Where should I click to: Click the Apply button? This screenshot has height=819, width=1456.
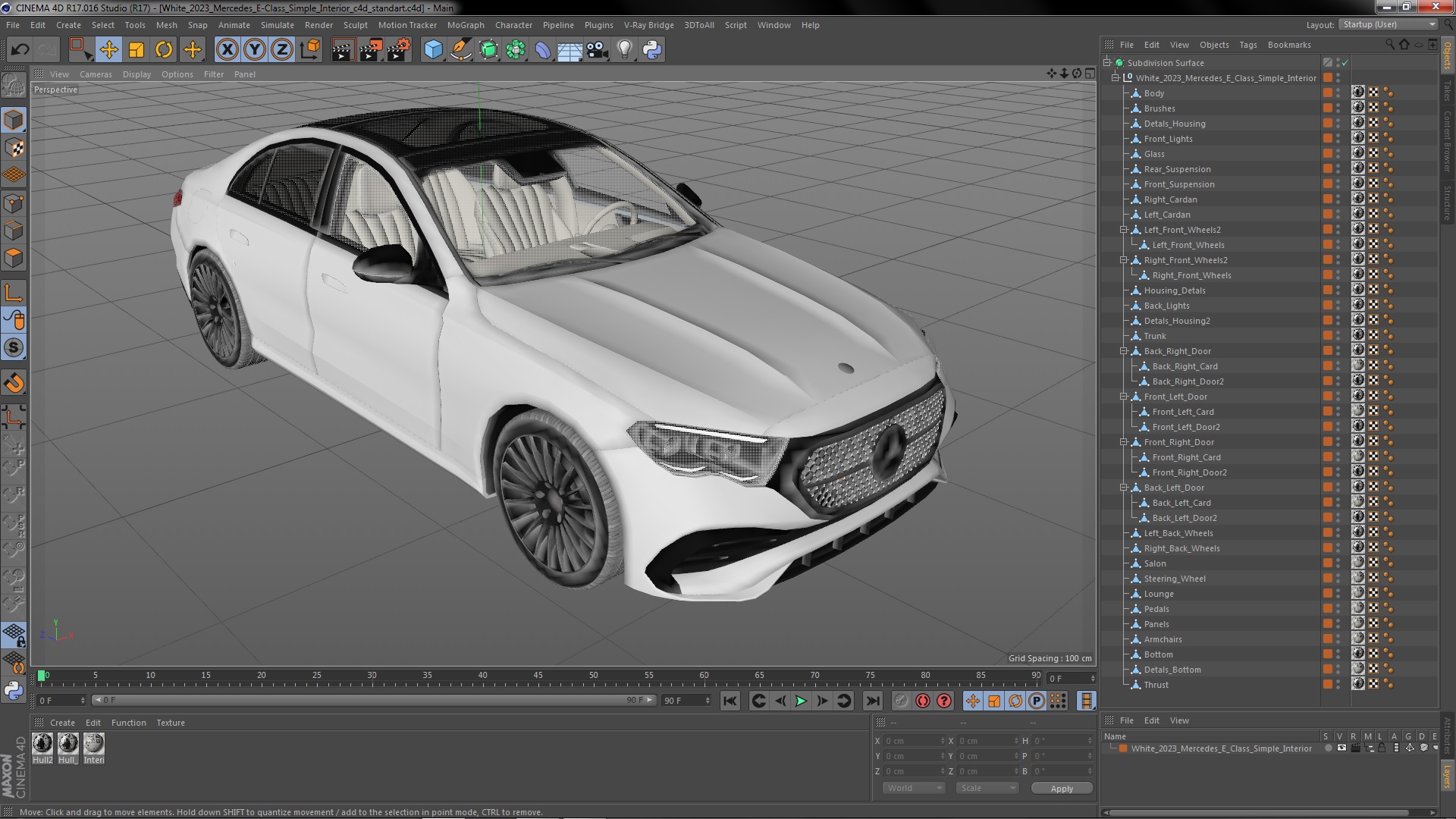[x=1062, y=789]
